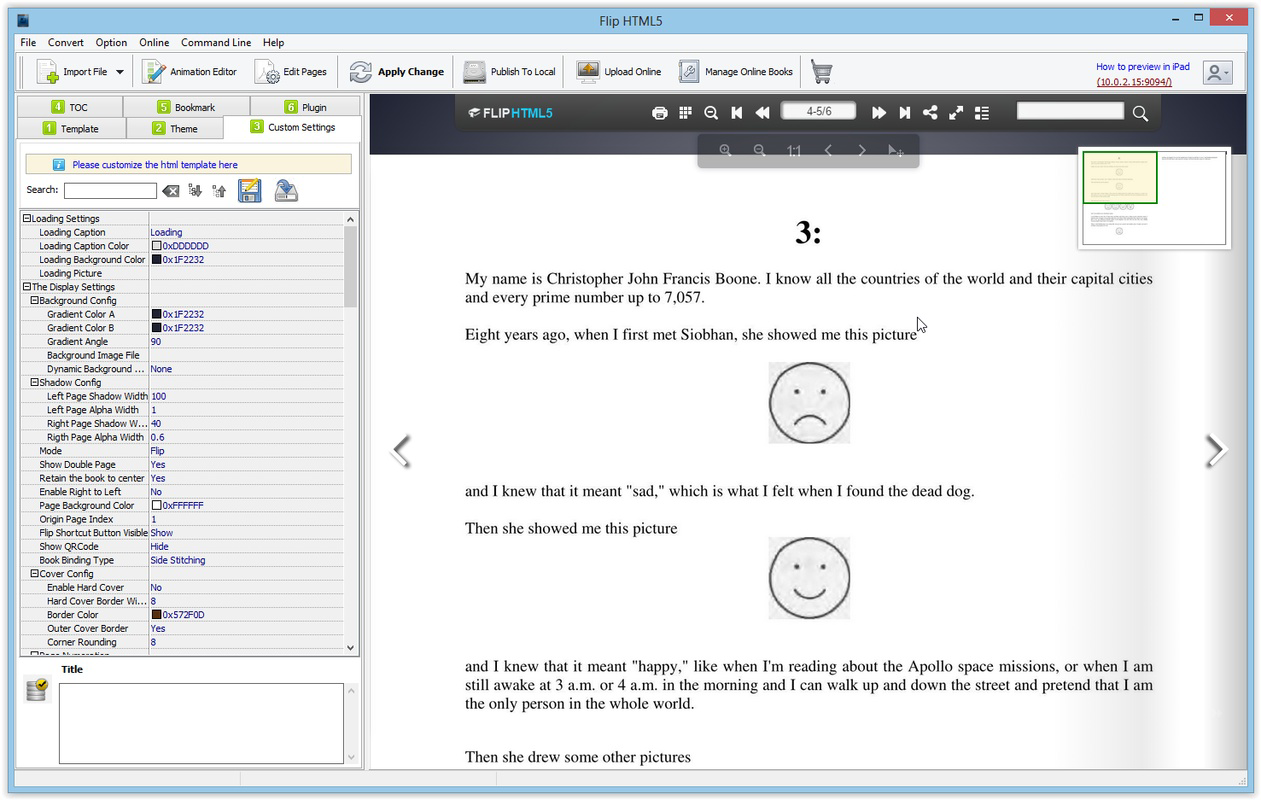Open the Command Line menu
Screen dimensions: 1261x800
coord(216,43)
